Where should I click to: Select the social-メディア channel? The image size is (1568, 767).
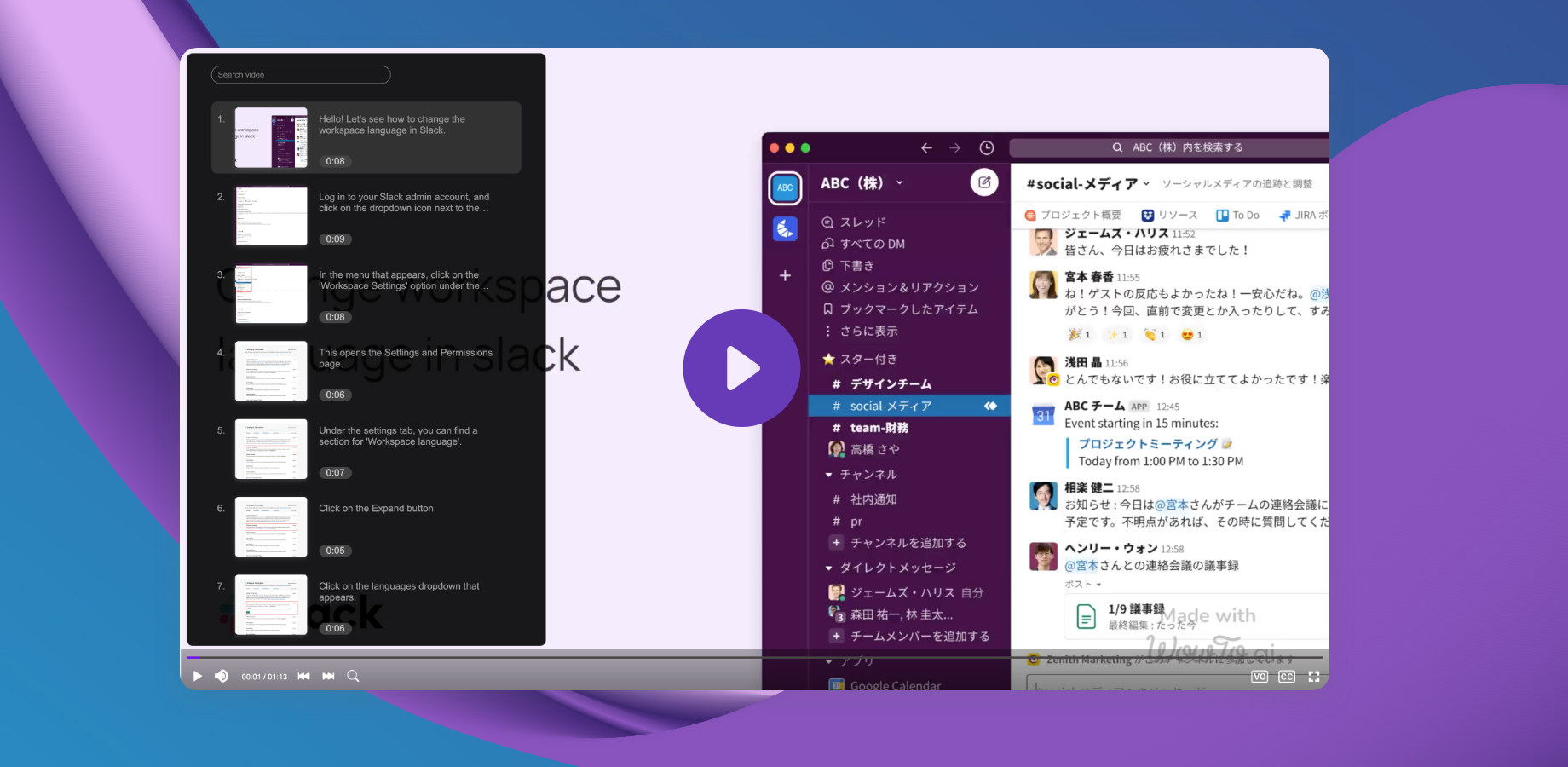908,406
